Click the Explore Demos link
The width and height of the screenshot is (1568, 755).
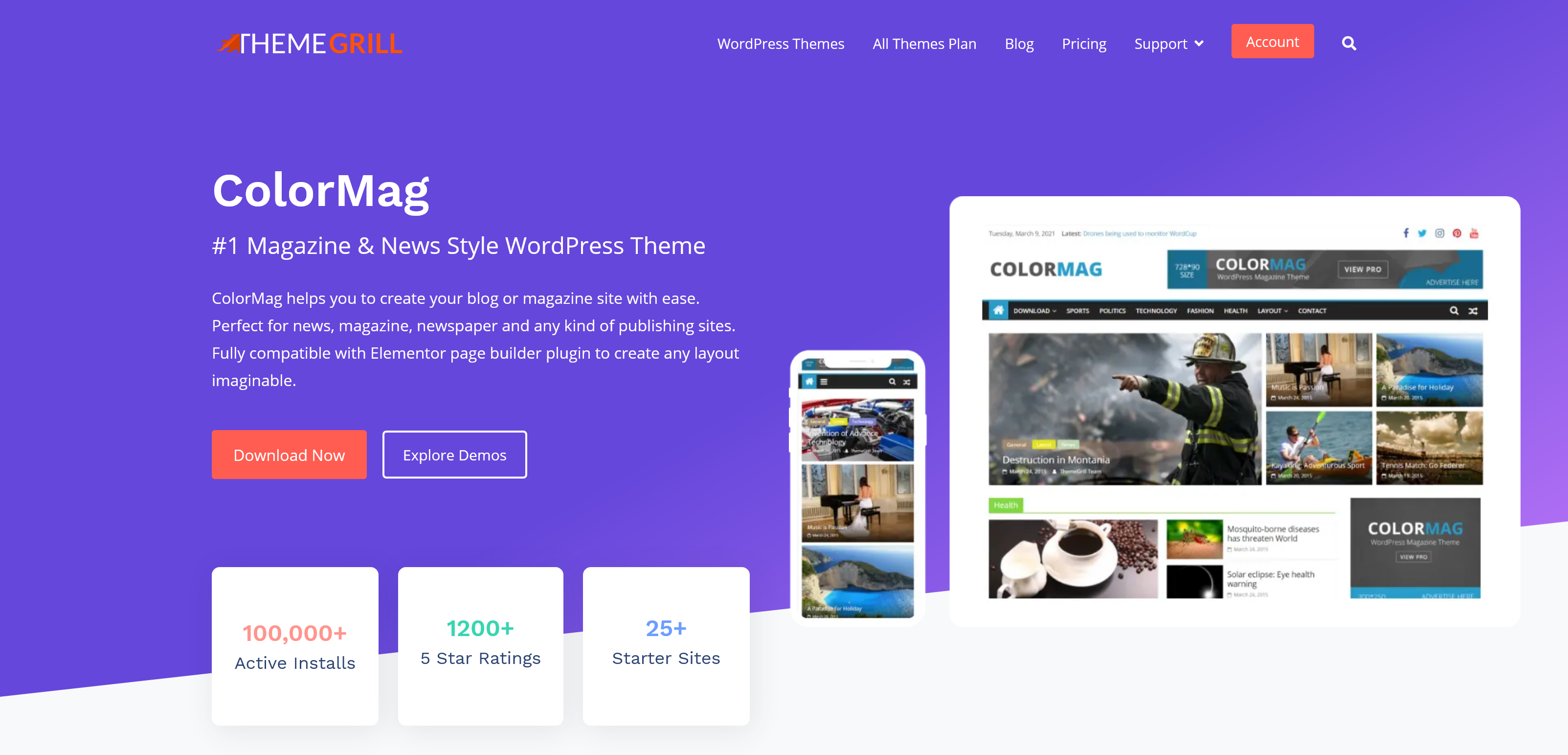pyautogui.click(x=454, y=455)
